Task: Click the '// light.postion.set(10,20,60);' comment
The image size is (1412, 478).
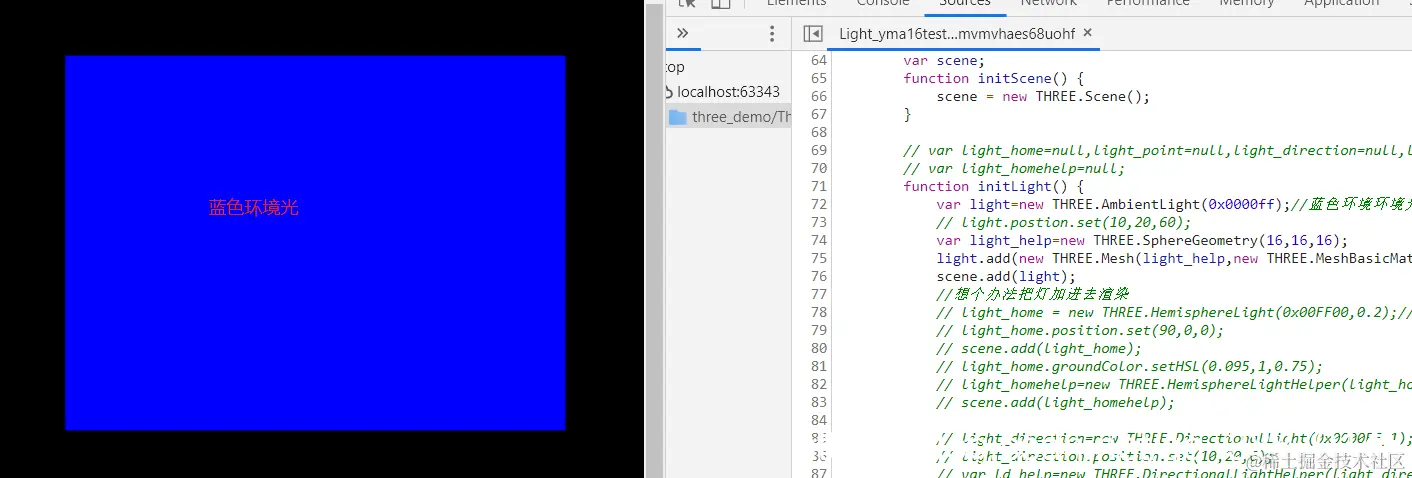Action: (1064, 222)
